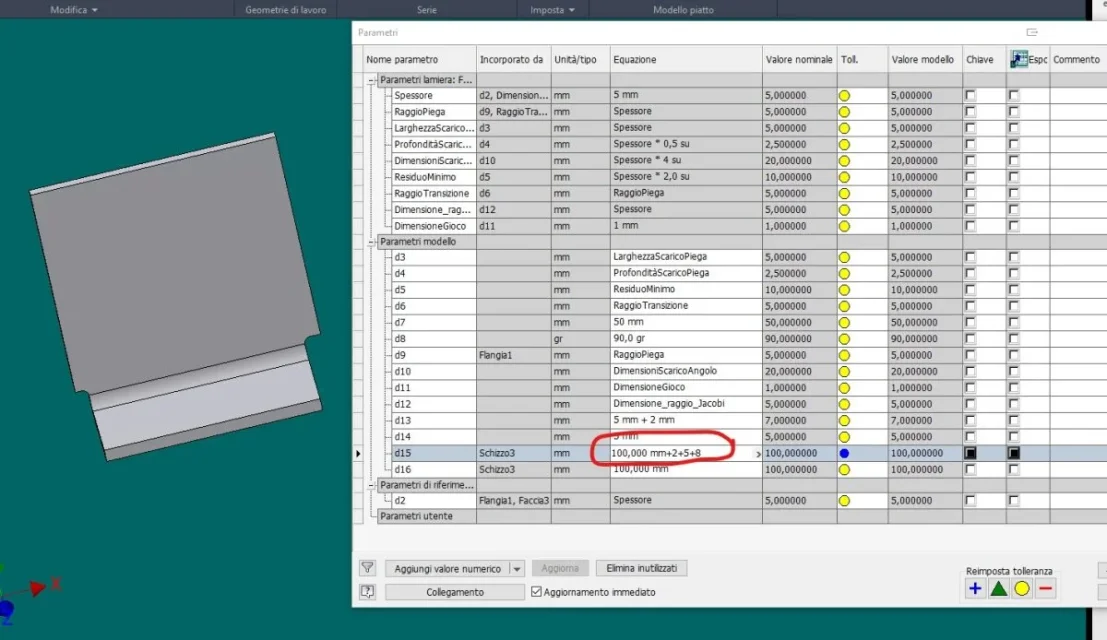Viewport: 1107px width, 640px height.
Task: Click the Valore nominale column header
Action: pyautogui.click(x=800, y=59)
